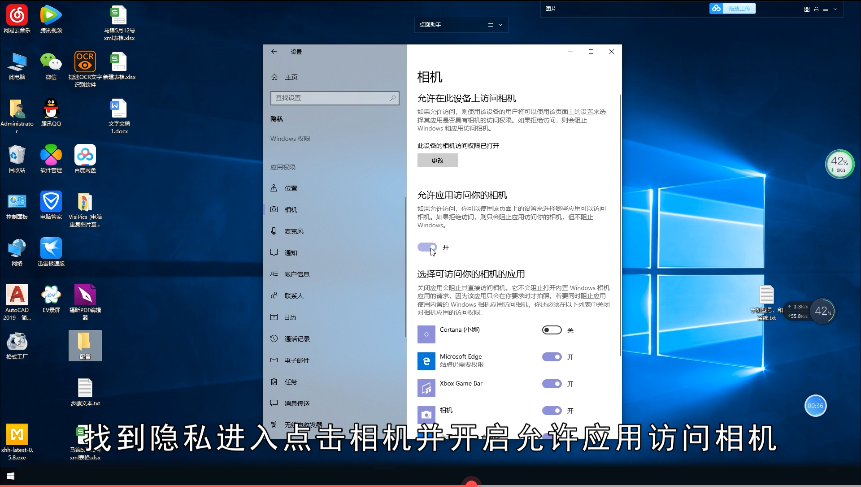
Task: Toggle allow apps to access camera
Action: [427, 248]
